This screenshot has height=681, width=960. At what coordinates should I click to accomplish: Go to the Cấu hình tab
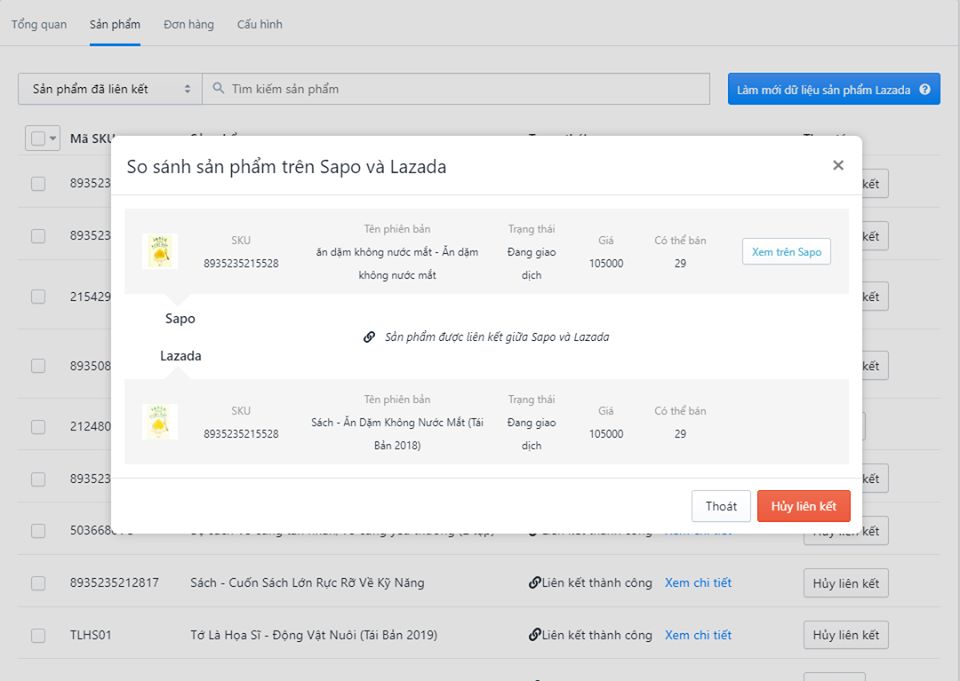click(x=259, y=24)
